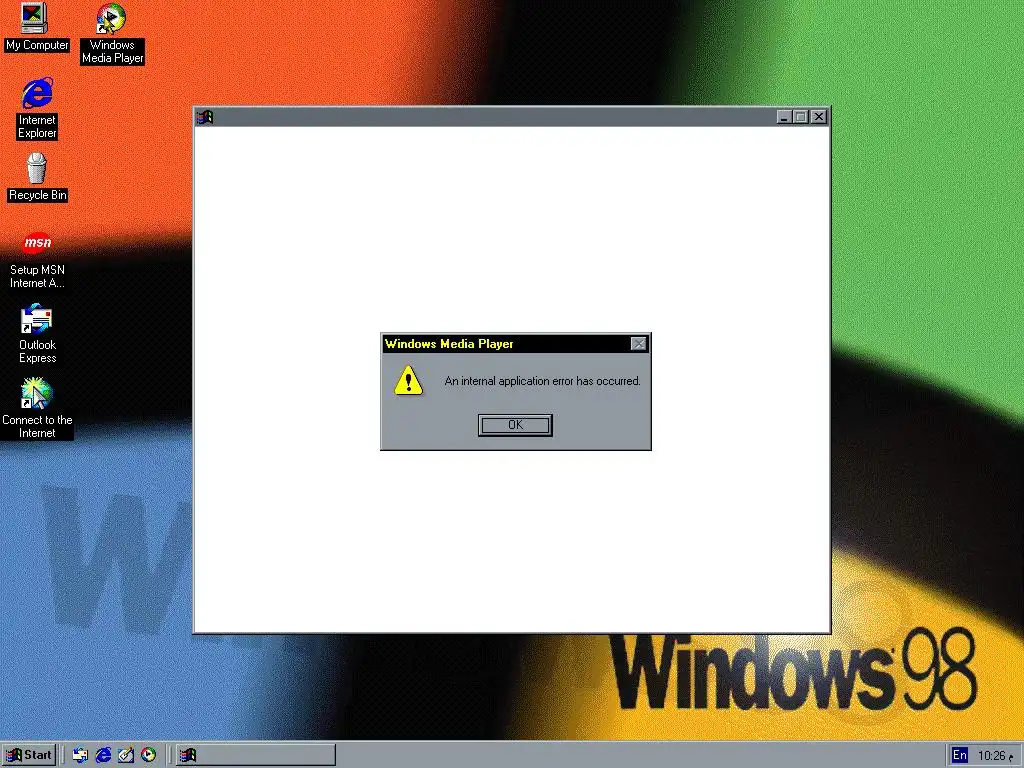Open the Start menu

click(29, 755)
